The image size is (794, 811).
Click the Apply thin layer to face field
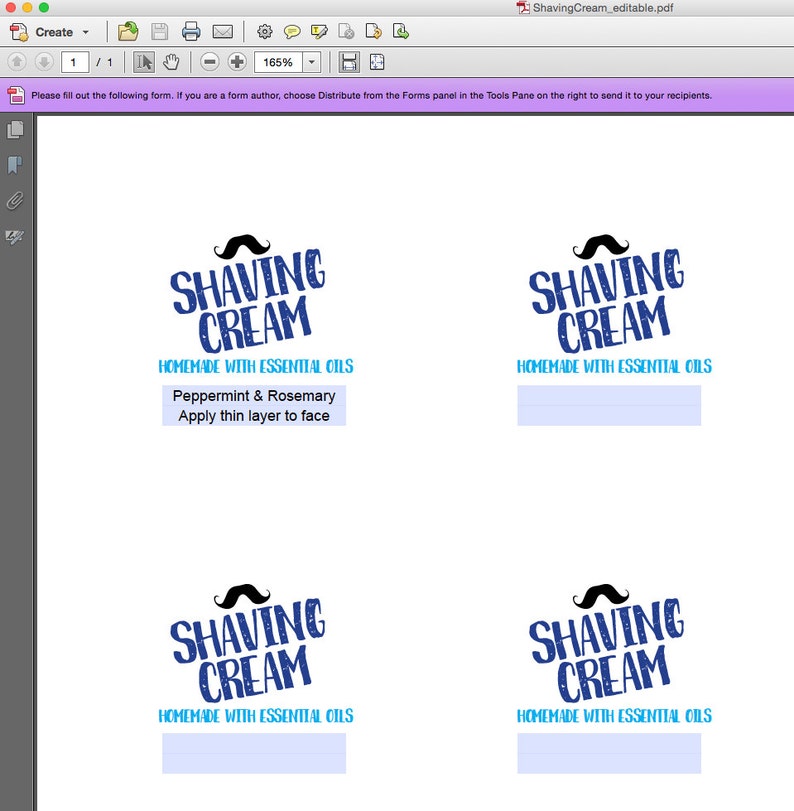[x=254, y=416]
